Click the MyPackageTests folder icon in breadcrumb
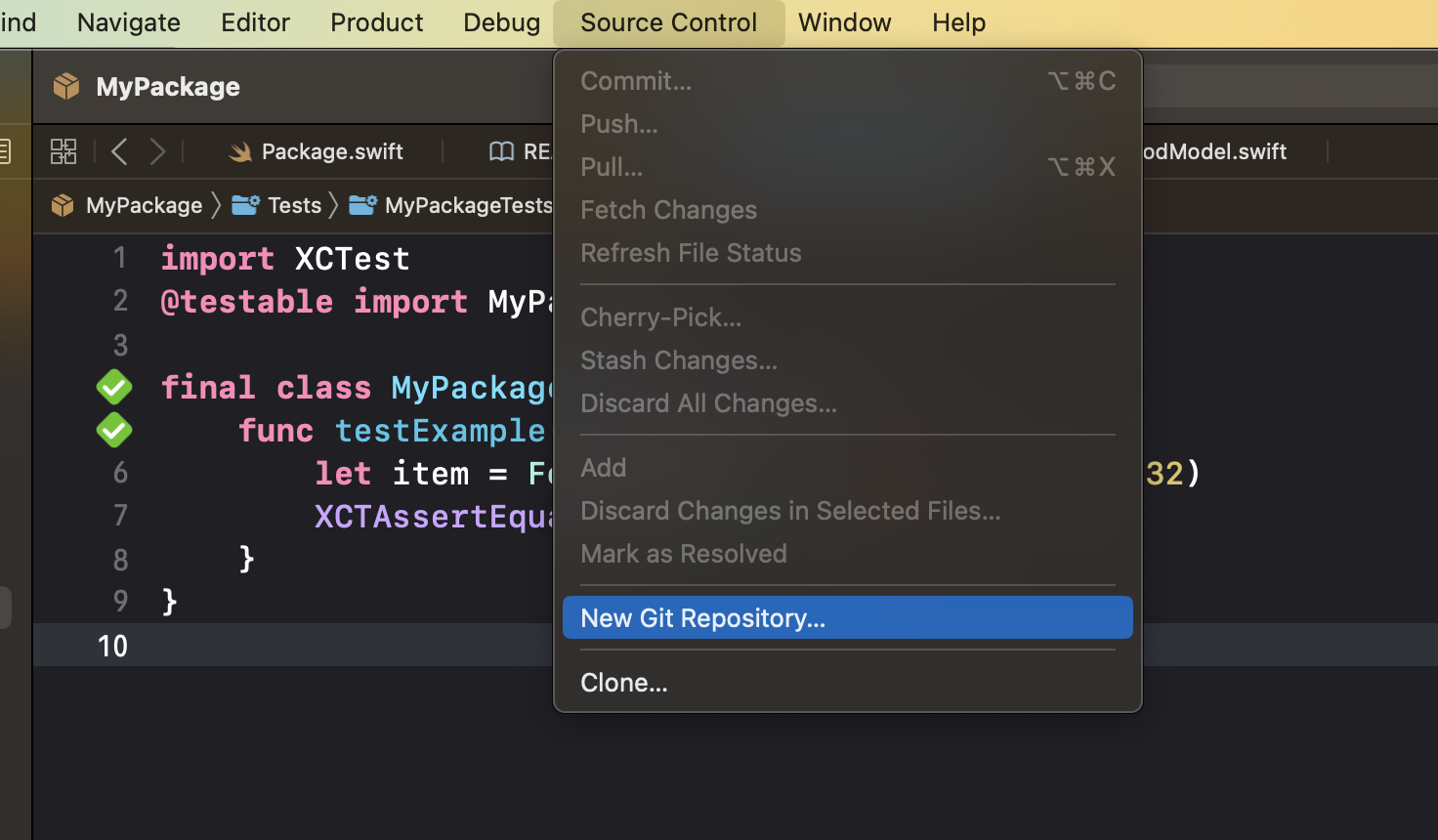The image size is (1438, 840). click(x=362, y=205)
